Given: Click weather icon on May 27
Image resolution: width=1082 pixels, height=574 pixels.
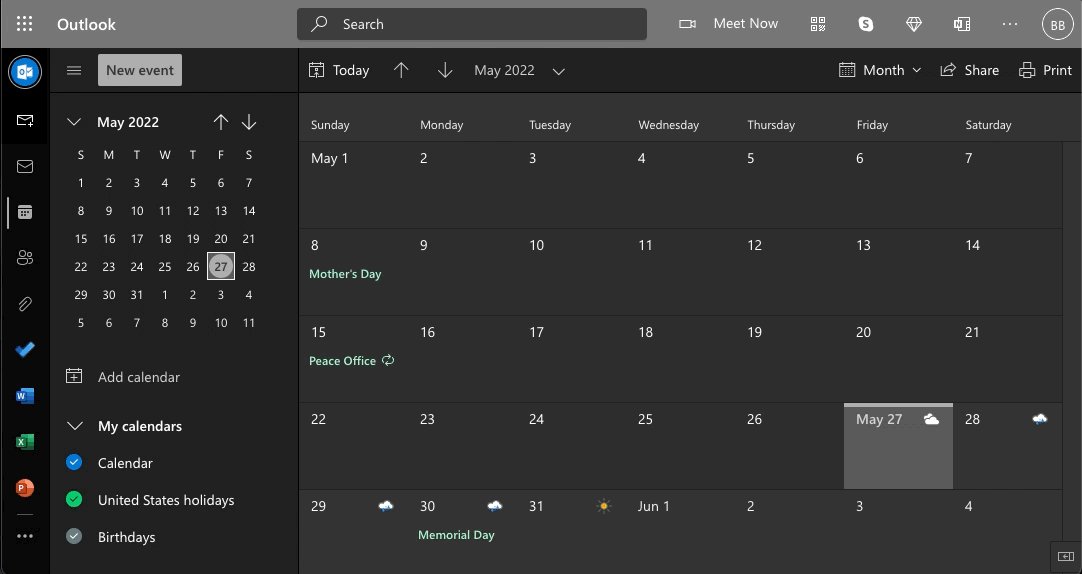Looking at the screenshot, I should click(932, 419).
